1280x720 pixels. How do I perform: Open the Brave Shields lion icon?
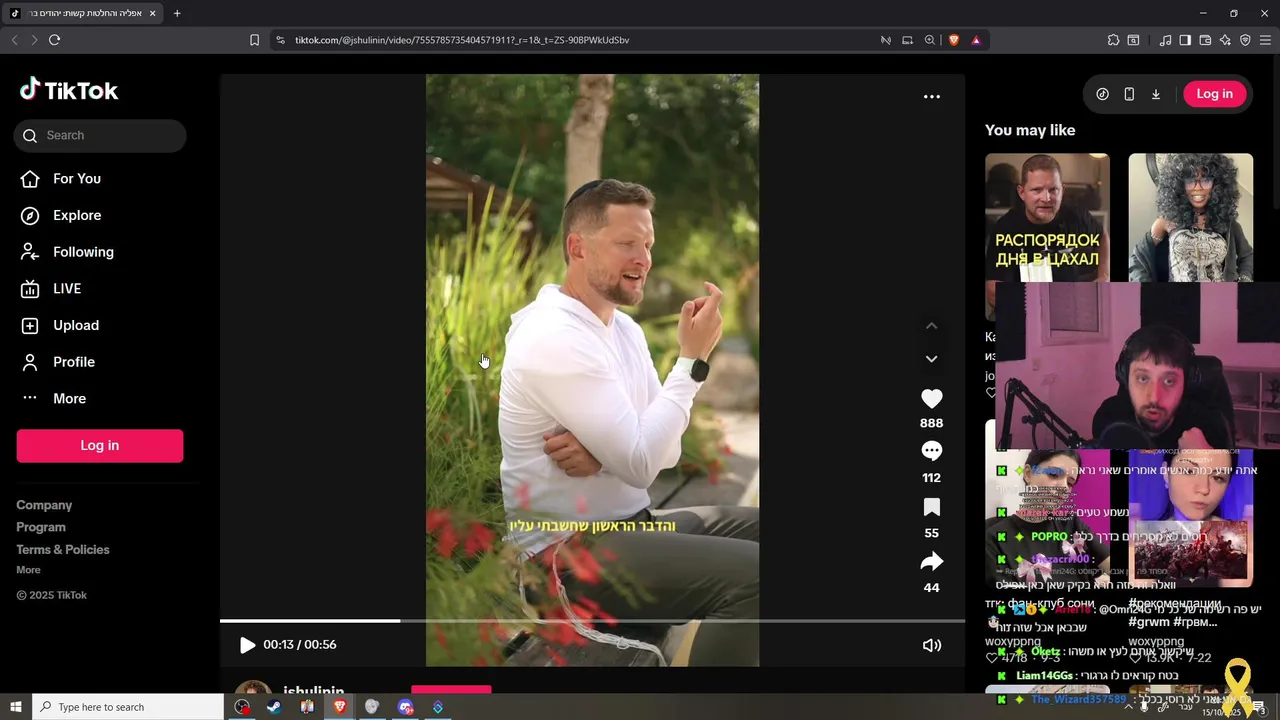click(953, 40)
